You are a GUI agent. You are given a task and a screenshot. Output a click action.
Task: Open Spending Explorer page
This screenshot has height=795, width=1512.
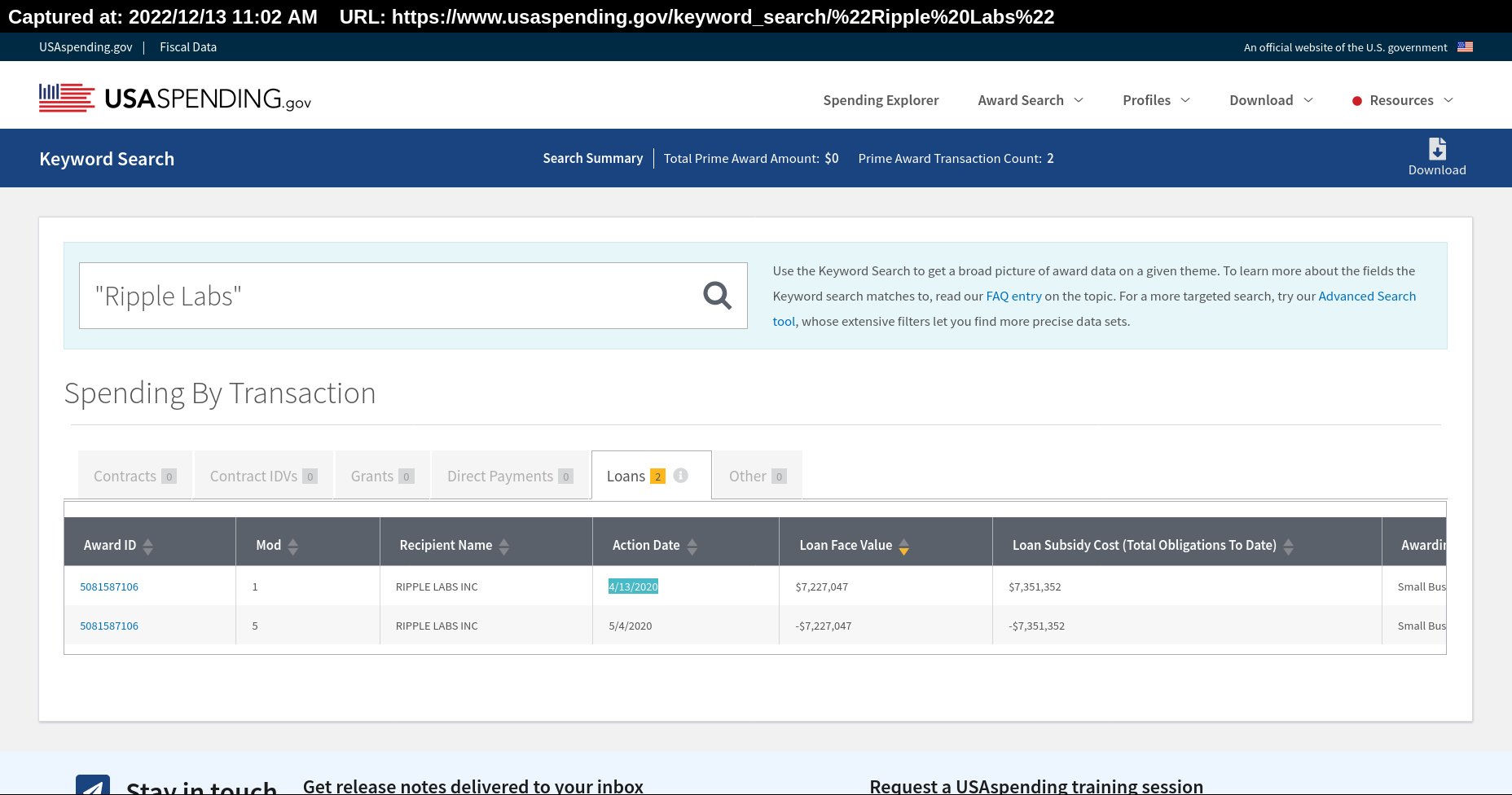coord(881,100)
